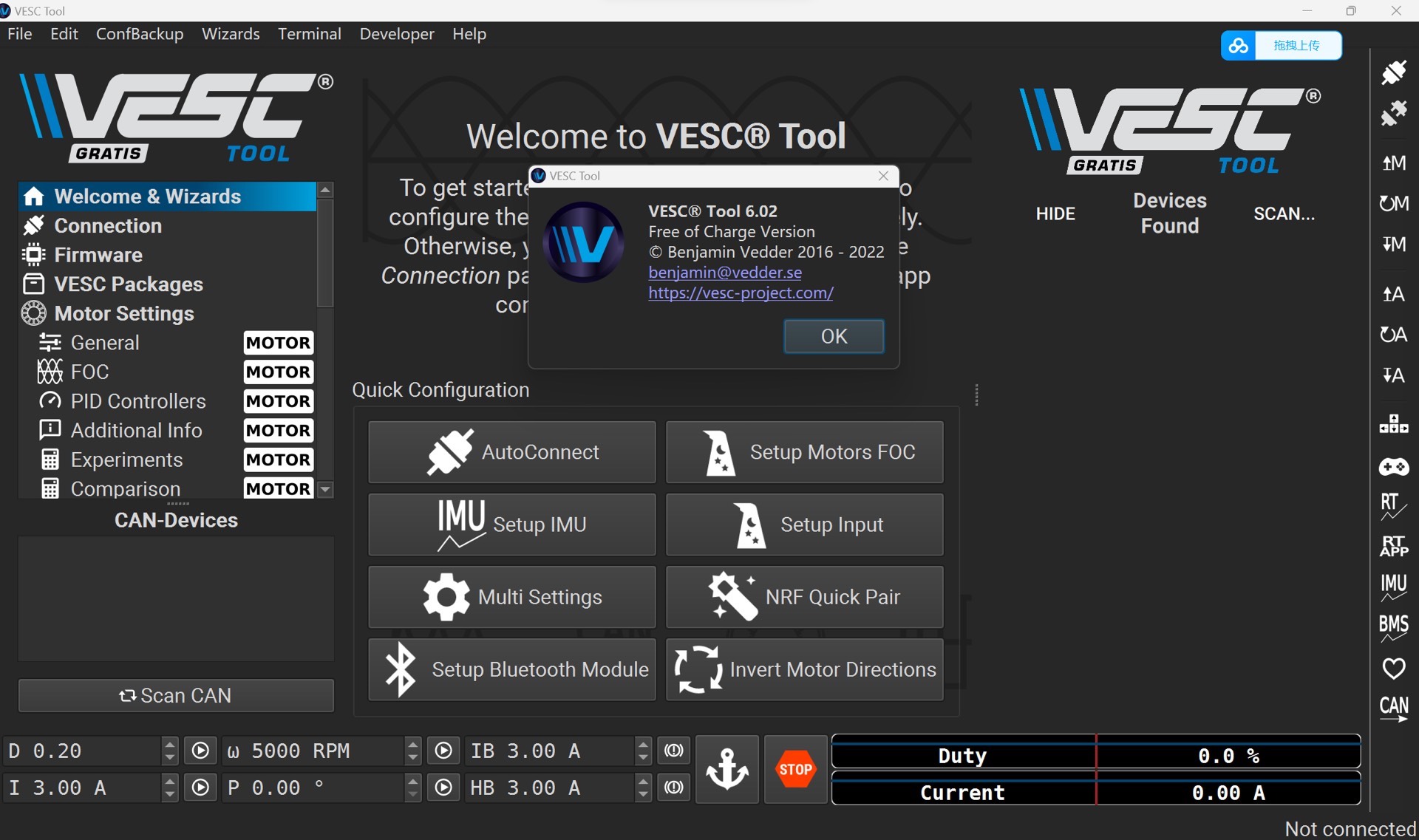Toggle IMU data streaming icon
The height and width of the screenshot is (840, 1419).
[1394, 587]
